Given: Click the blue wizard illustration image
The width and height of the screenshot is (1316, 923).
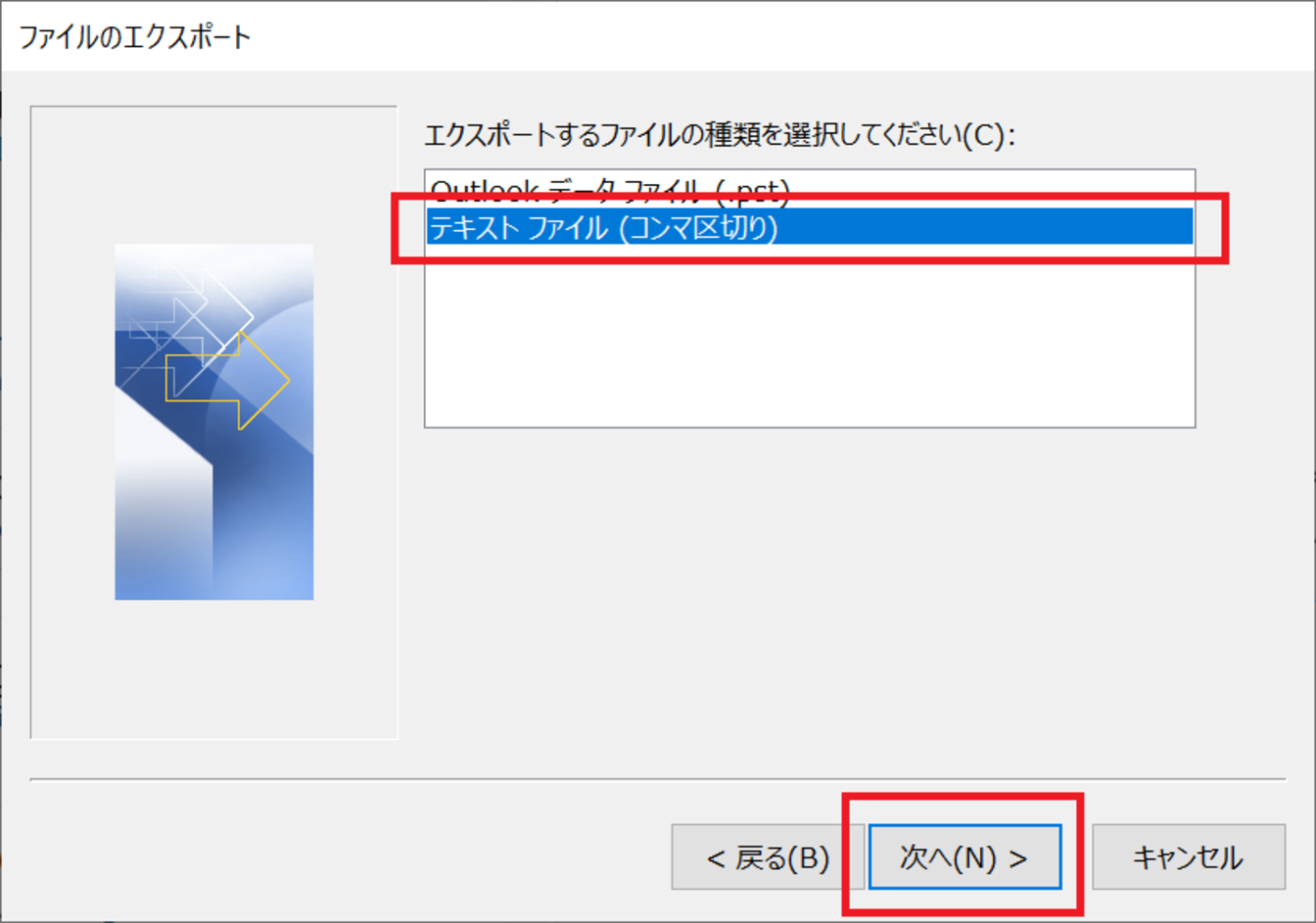Looking at the screenshot, I should click(214, 422).
